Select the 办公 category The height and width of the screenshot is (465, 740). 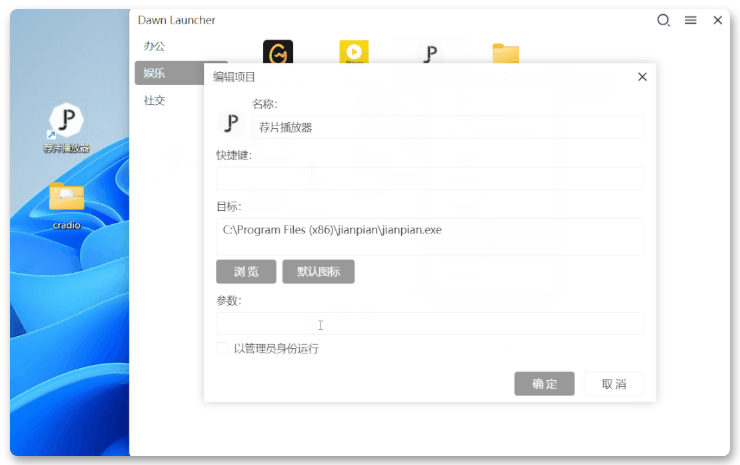(x=154, y=46)
